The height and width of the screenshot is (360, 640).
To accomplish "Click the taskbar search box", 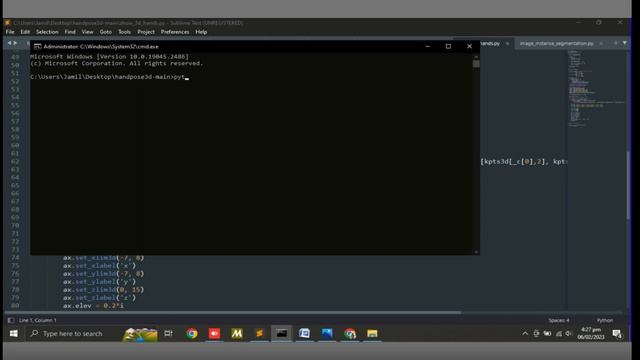I will tap(92, 333).
